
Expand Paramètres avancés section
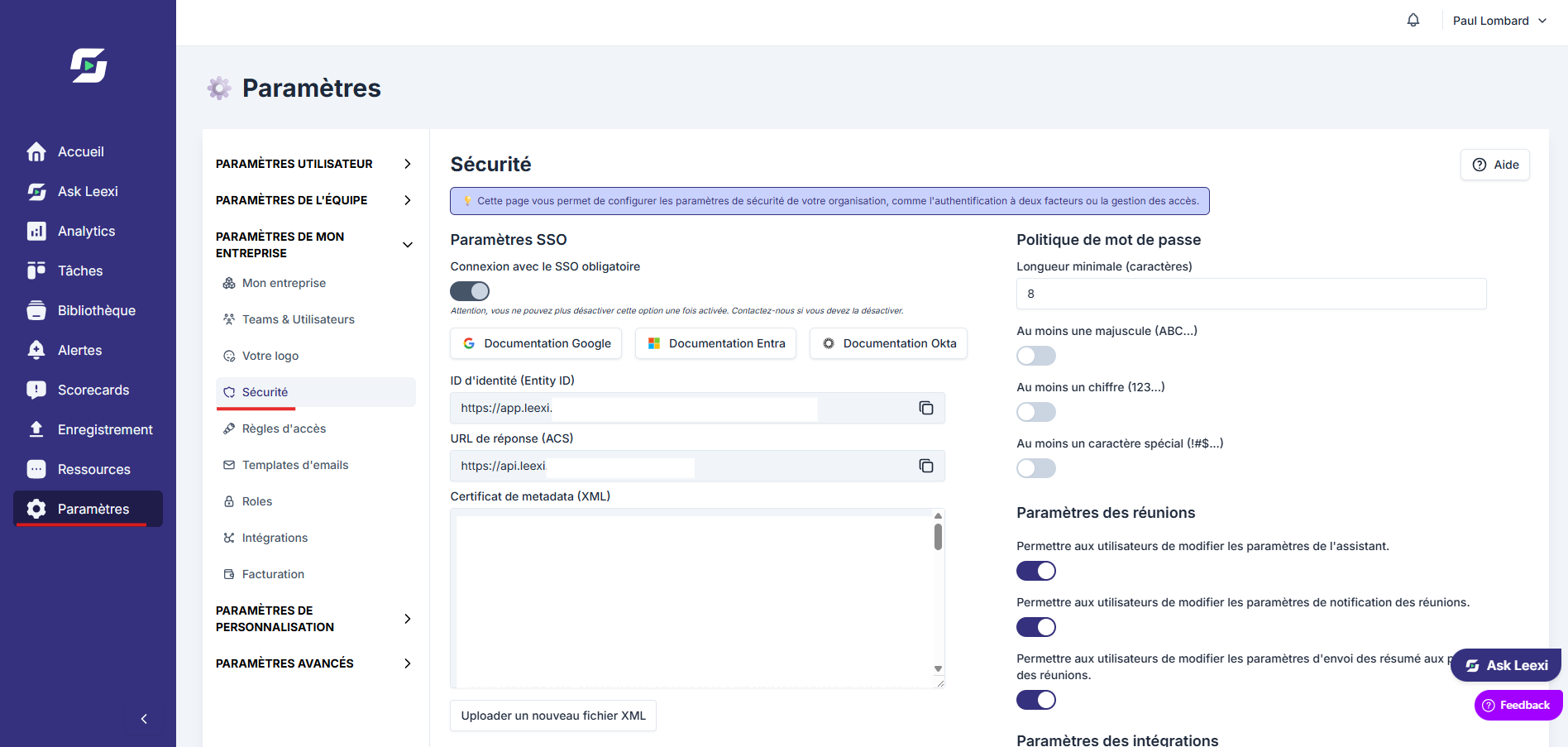[315, 663]
